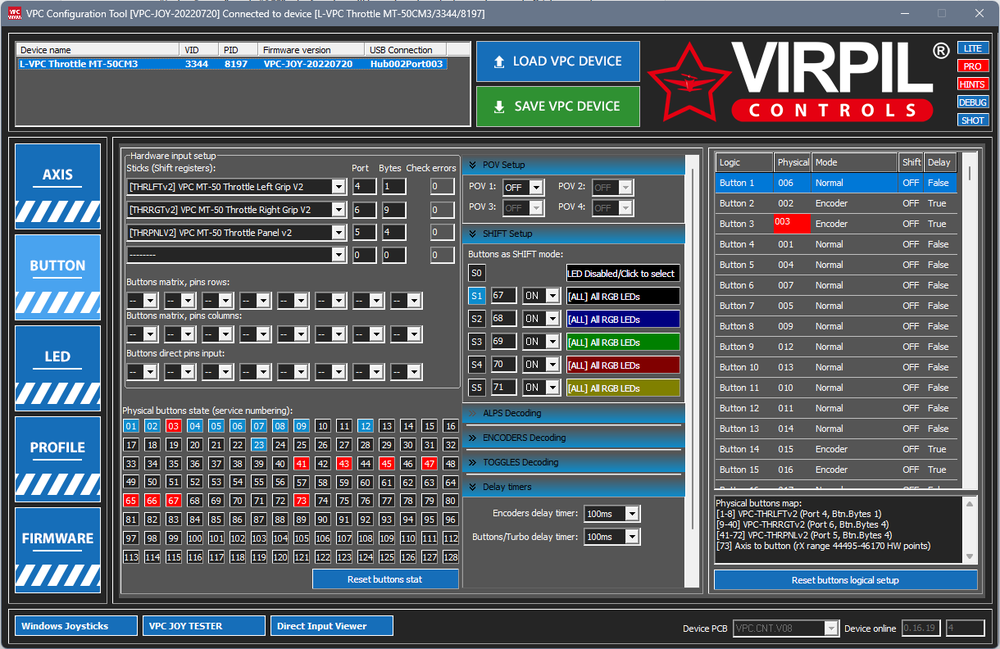Open the PROFILE tab
The height and width of the screenshot is (649, 1000).
(57, 459)
